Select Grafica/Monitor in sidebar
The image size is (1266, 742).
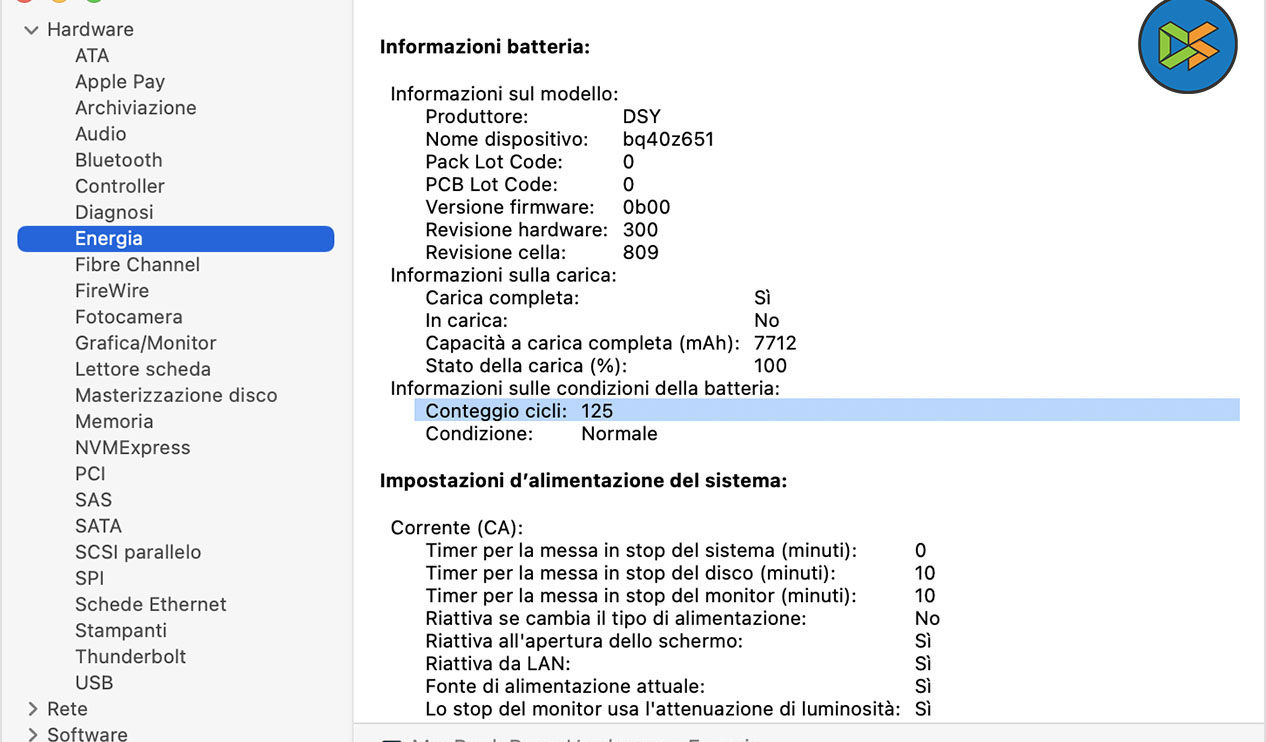[145, 343]
